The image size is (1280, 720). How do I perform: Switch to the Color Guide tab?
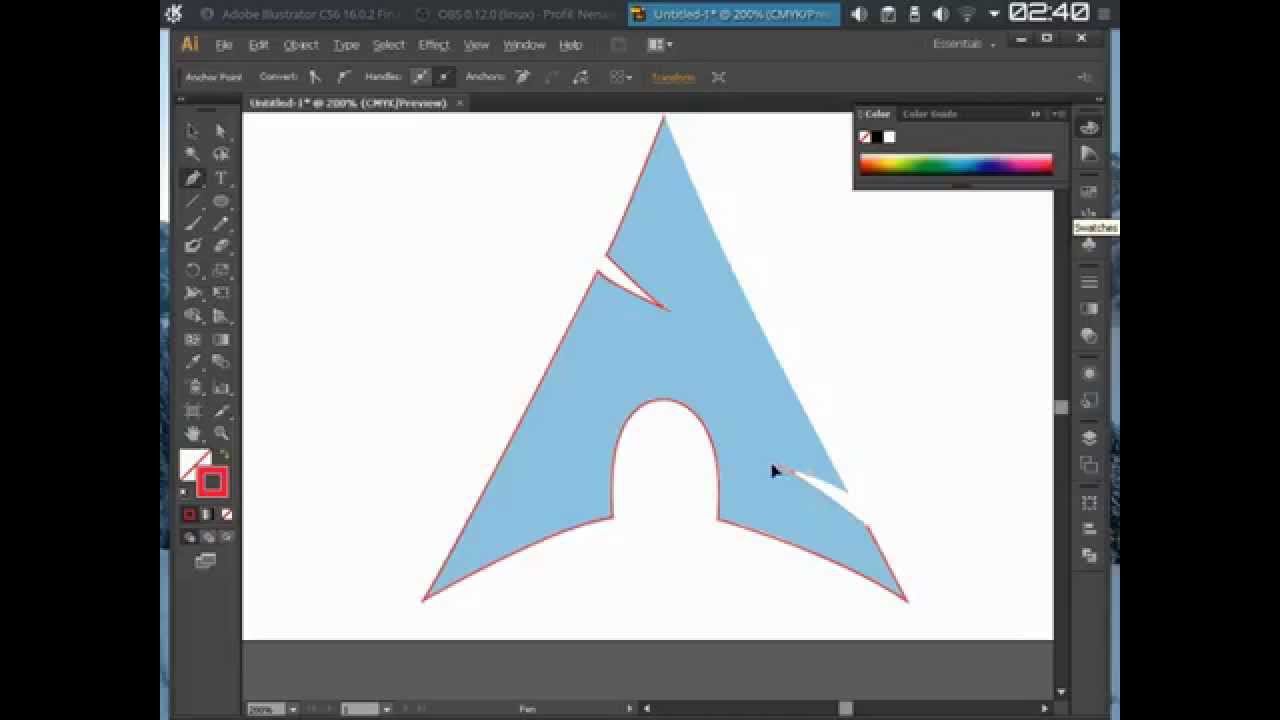[930, 114]
